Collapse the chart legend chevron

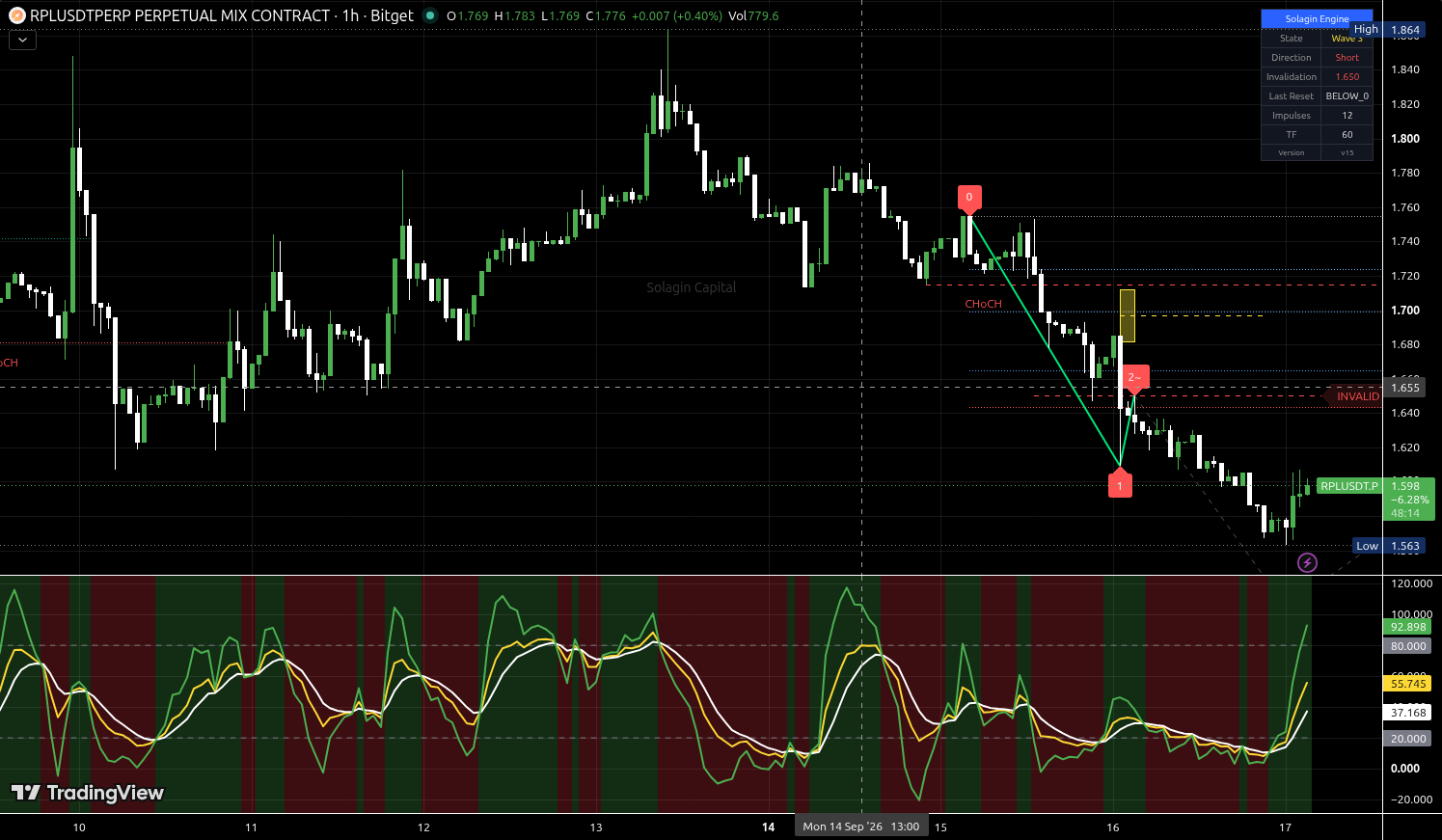coord(21,41)
